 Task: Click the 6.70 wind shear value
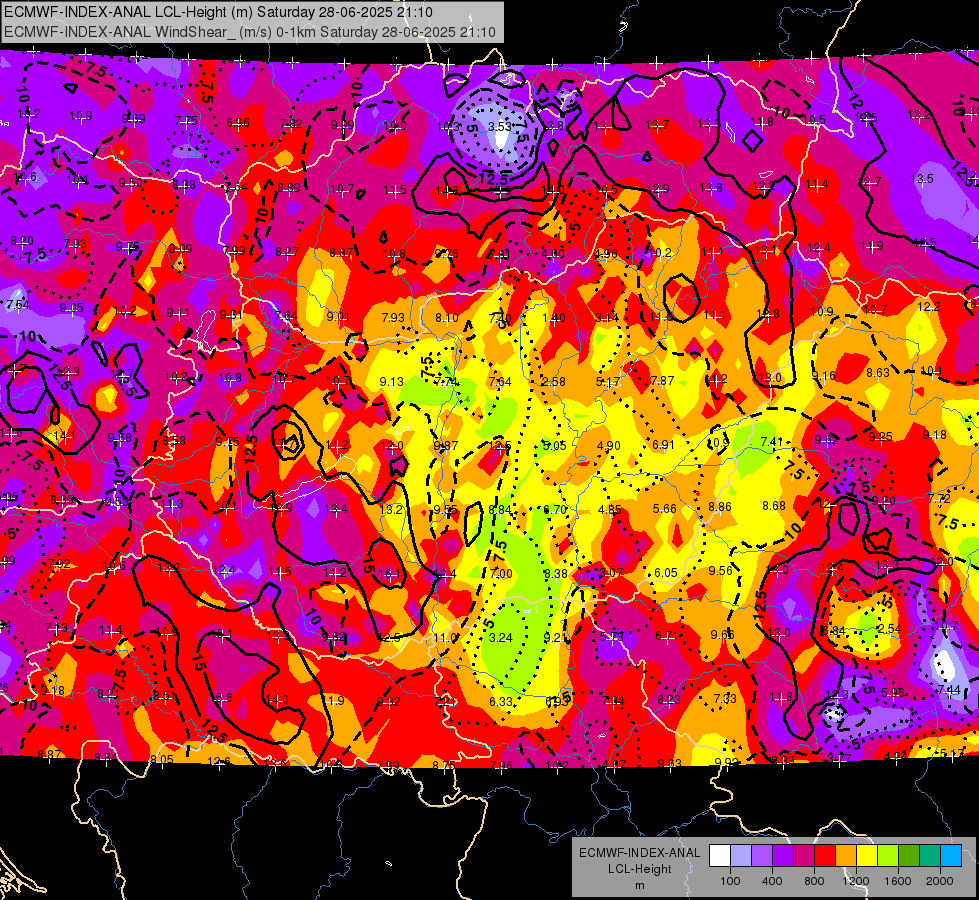tap(555, 510)
